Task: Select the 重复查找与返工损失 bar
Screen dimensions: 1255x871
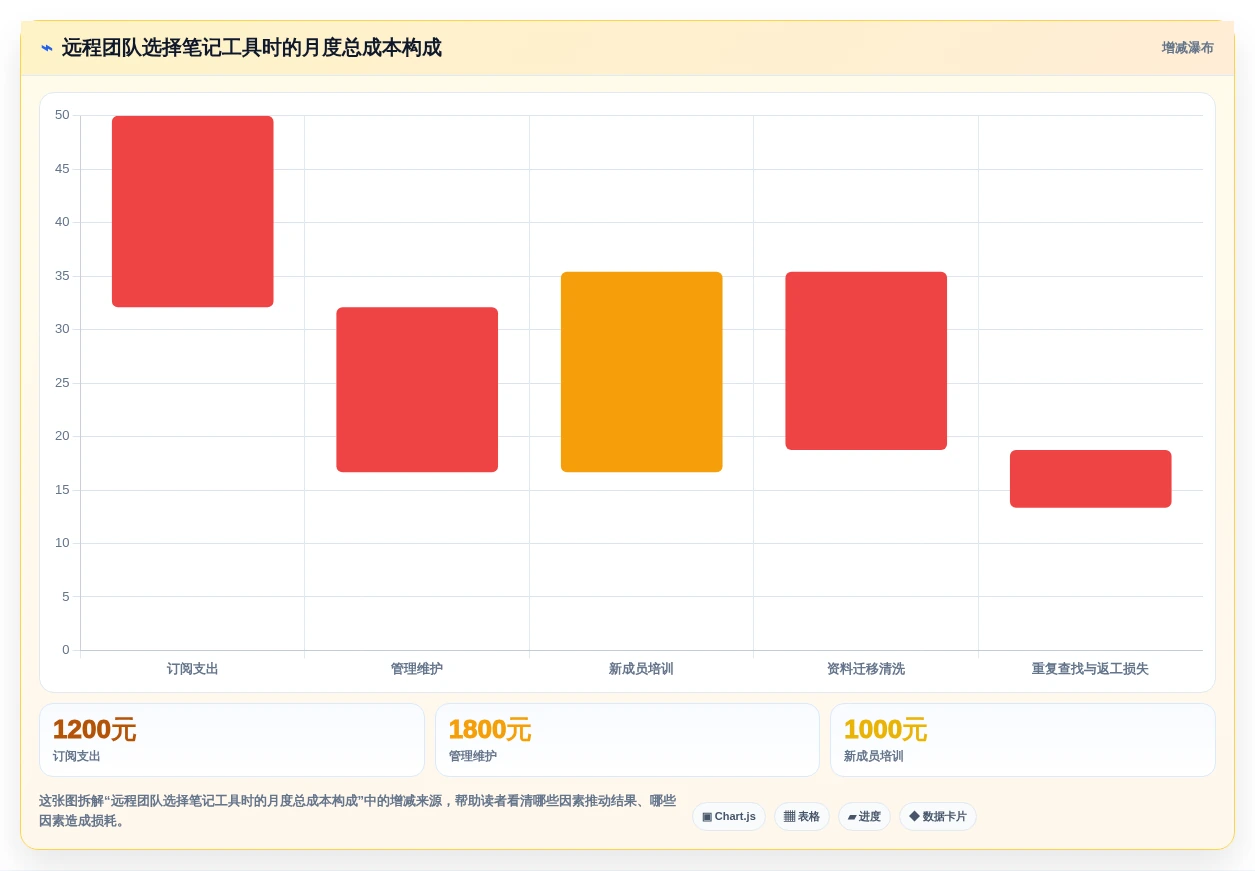Action: [x=1091, y=479]
